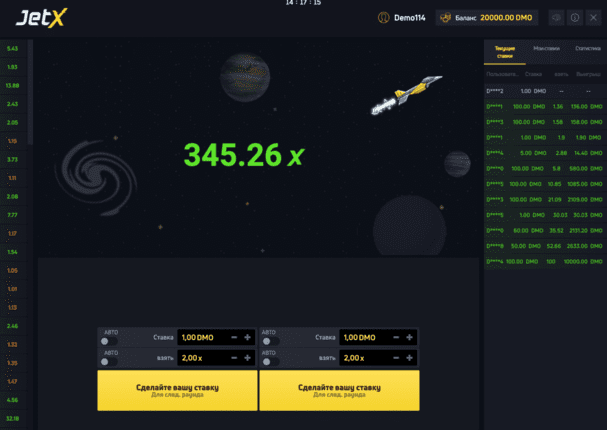Image resolution: width=607 pixels, height=430 pixels.
Task: Decrease right cashout multiplier with minus
Action: click(x=396, y=357)
